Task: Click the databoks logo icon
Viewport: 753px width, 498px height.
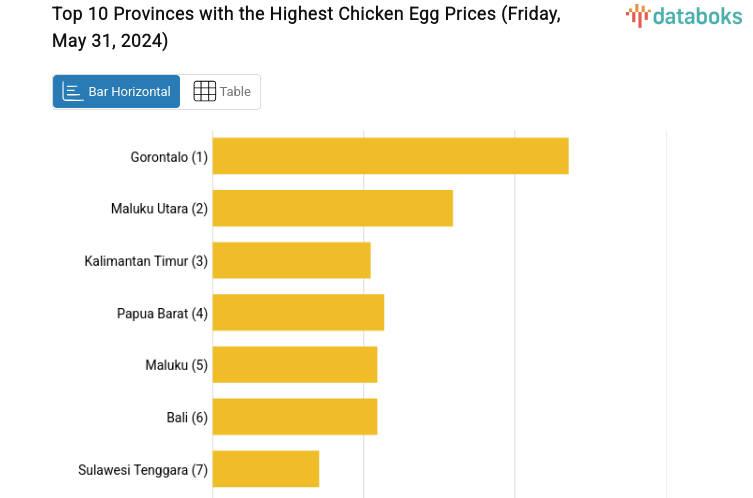Action: 637,14
